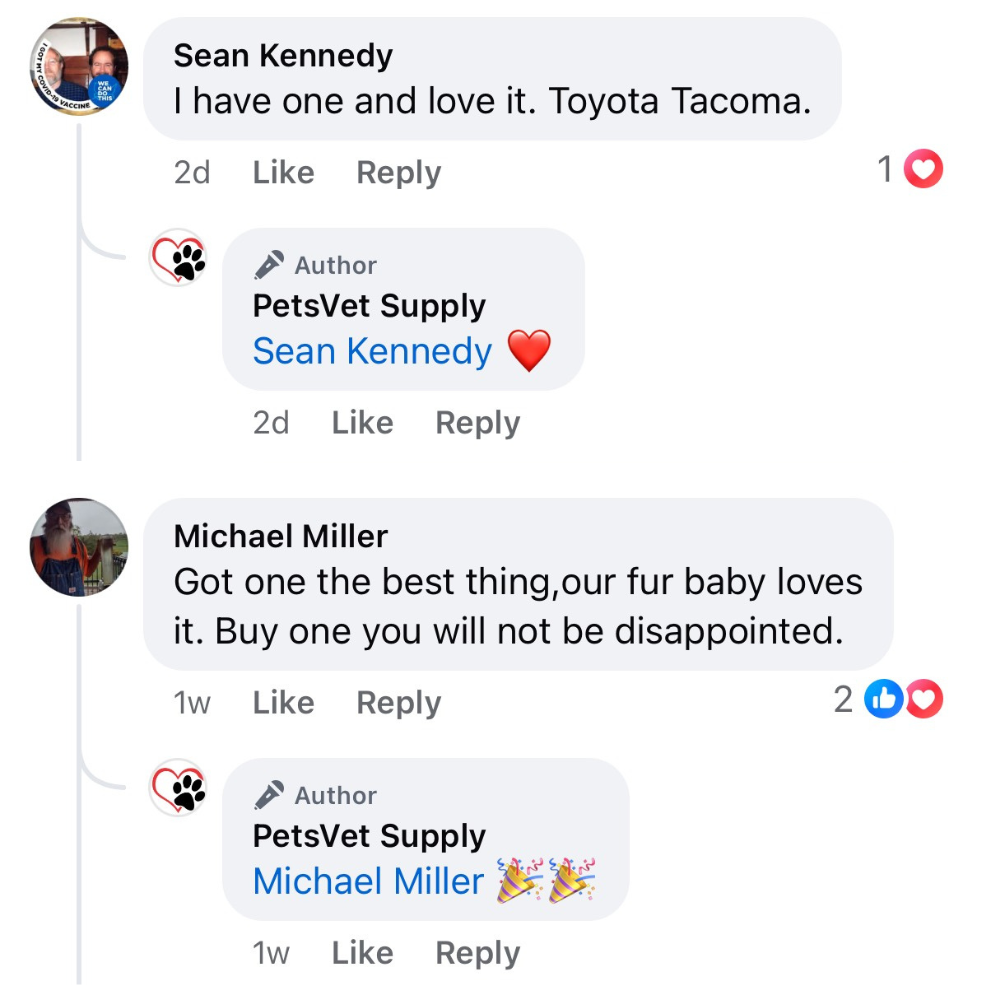This screenshot has height=1000, width=1000.
Task: Open Michael Miller's profile picture
Action: coord(78,547)
